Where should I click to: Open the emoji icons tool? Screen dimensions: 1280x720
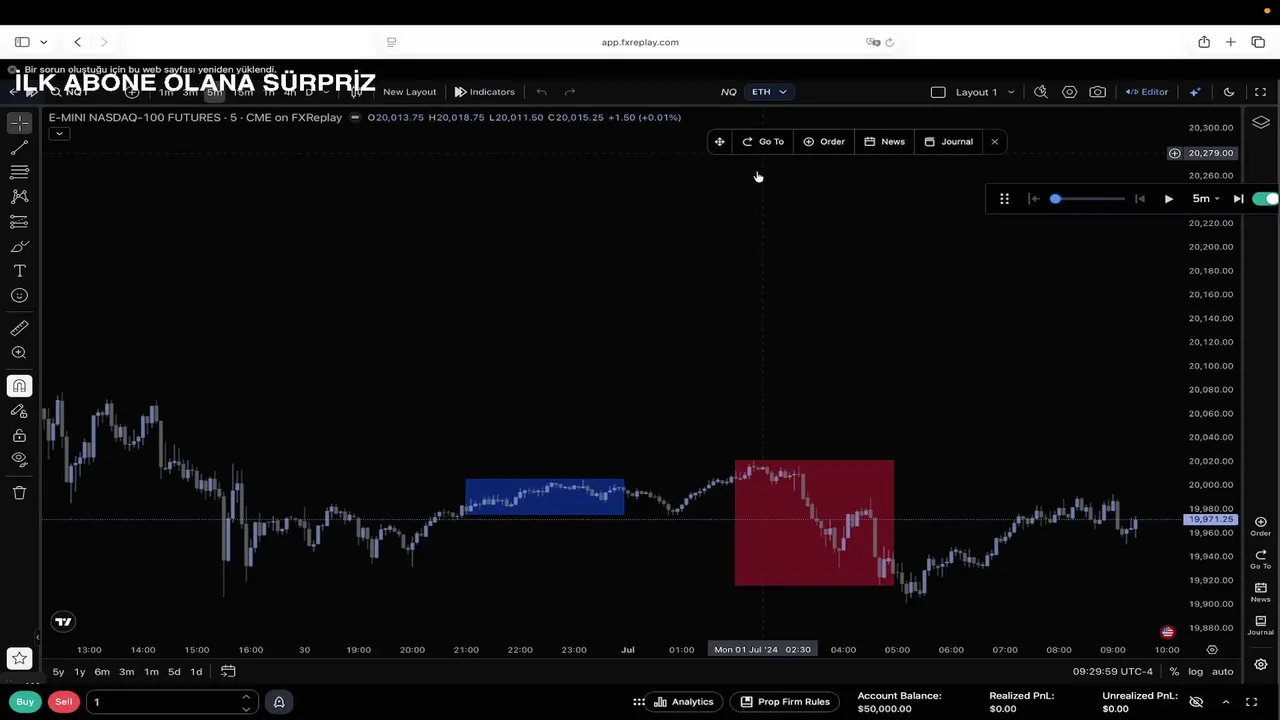point(19,296)
